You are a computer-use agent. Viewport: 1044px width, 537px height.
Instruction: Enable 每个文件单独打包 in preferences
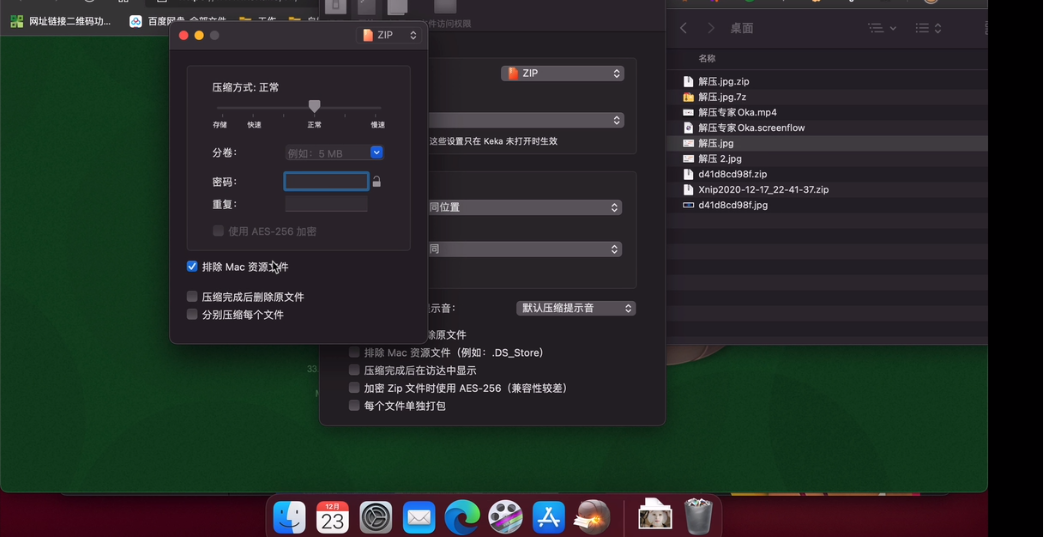click(x=354, y=406)
